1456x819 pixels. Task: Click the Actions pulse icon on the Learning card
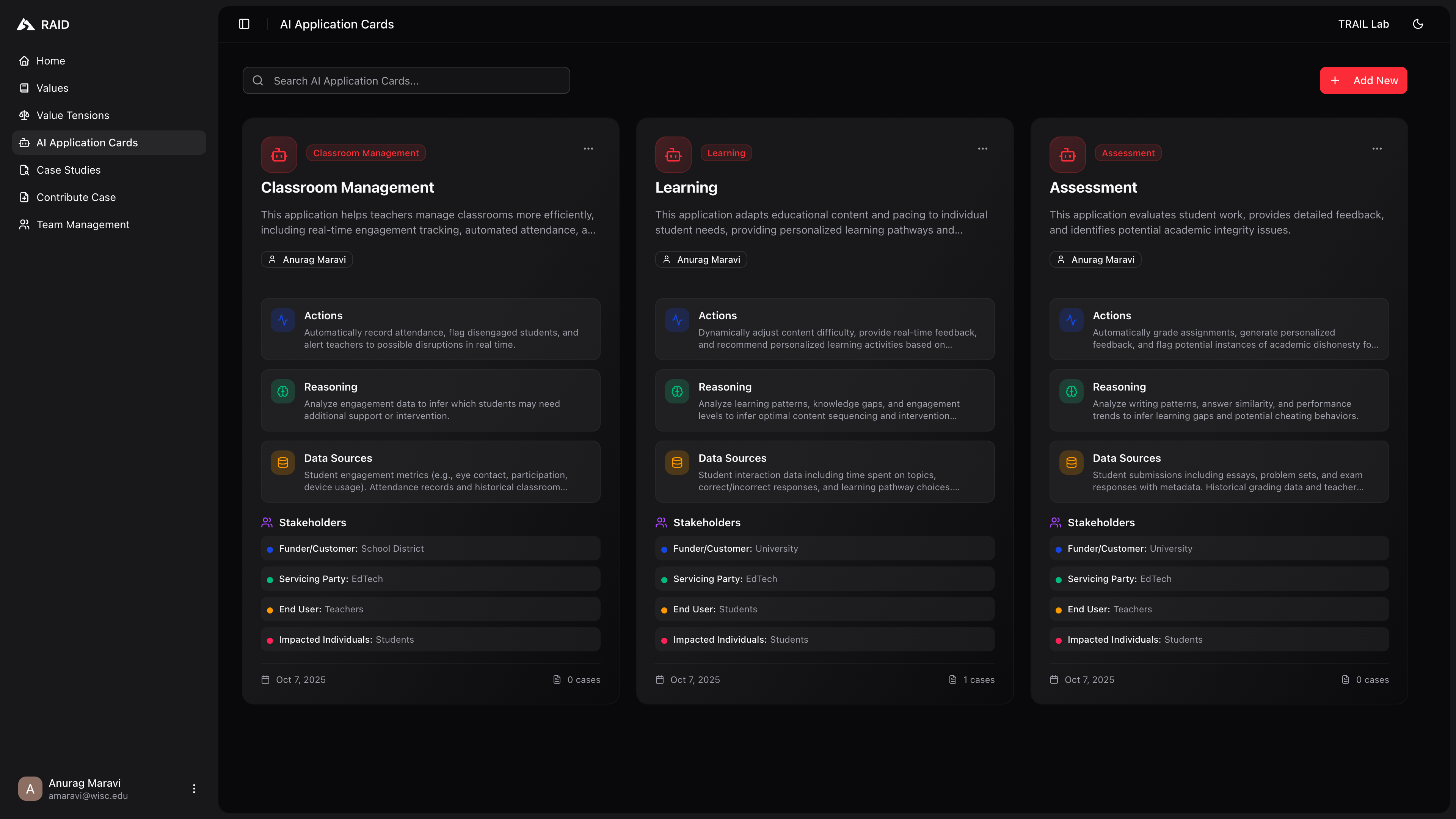pyautogui.click(x=676, y=320)
